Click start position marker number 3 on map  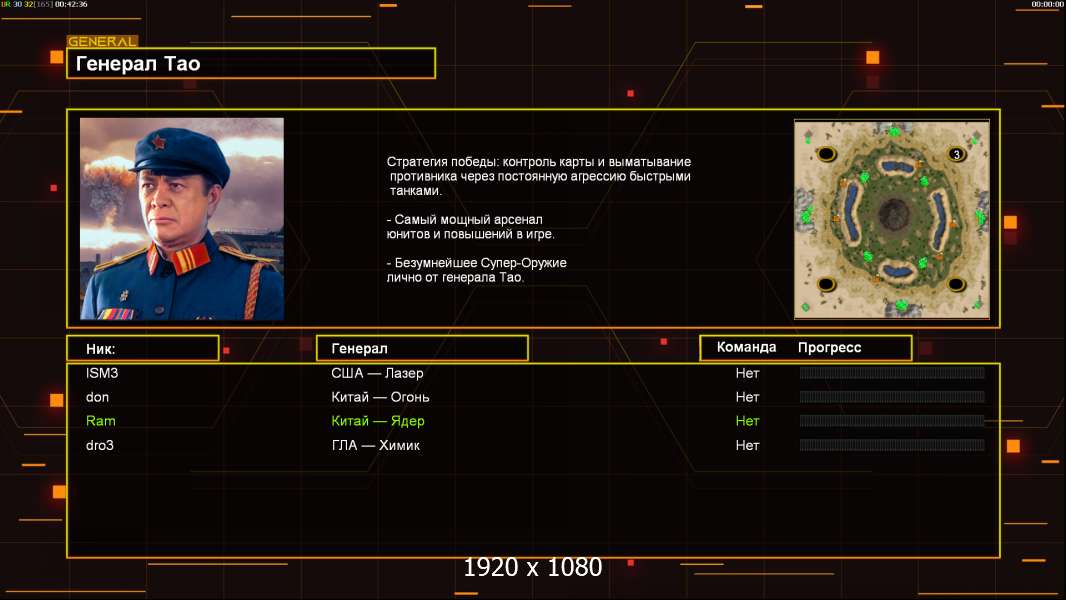click(x=957, y=154)
